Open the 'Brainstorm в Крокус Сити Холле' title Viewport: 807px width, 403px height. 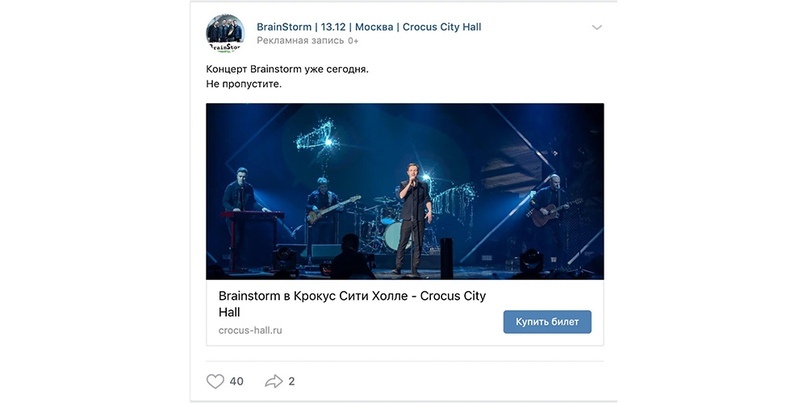(352, 304)
